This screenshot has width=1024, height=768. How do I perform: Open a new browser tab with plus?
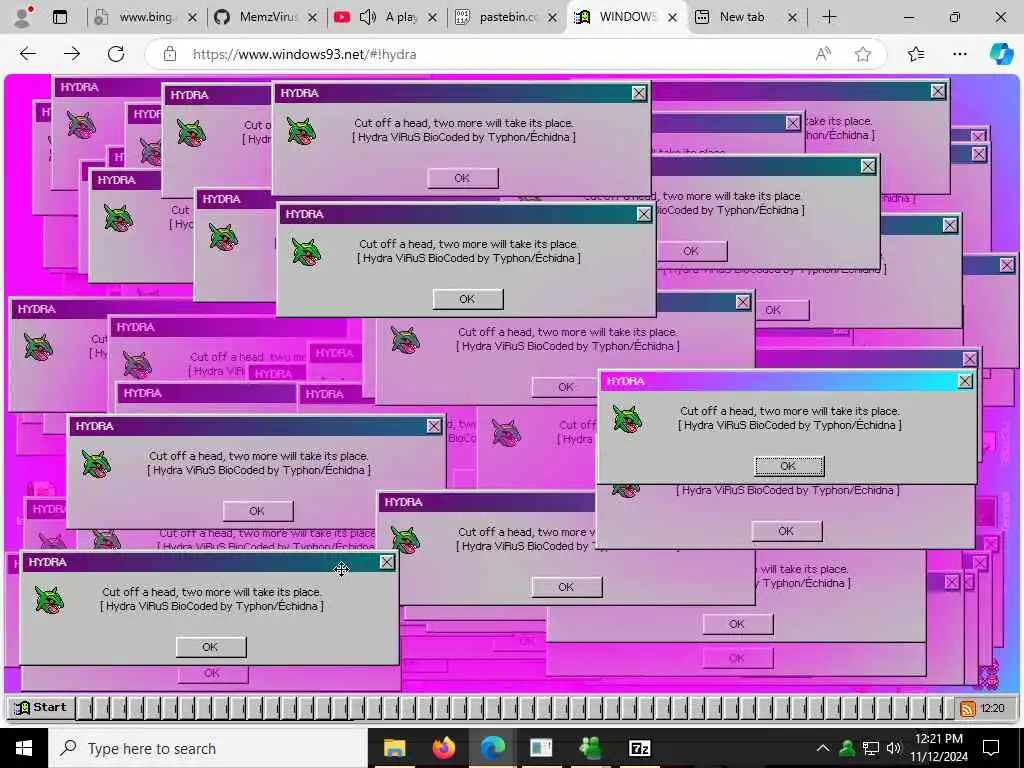point(829,17)
